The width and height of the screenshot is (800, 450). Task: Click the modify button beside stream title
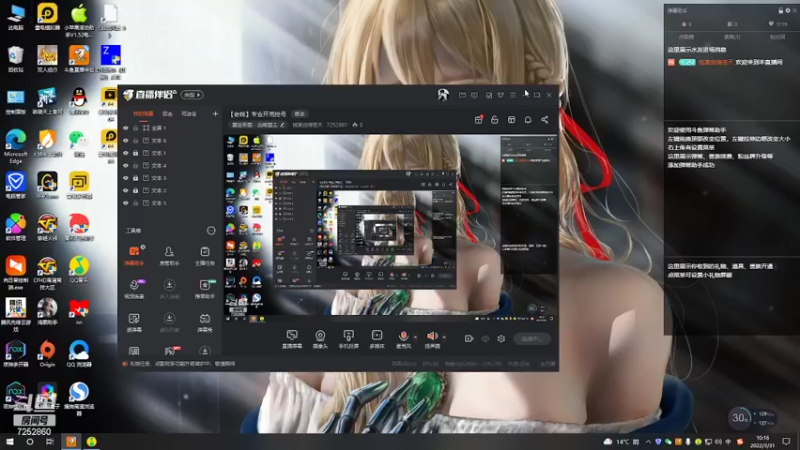click(x=299, y=114)
